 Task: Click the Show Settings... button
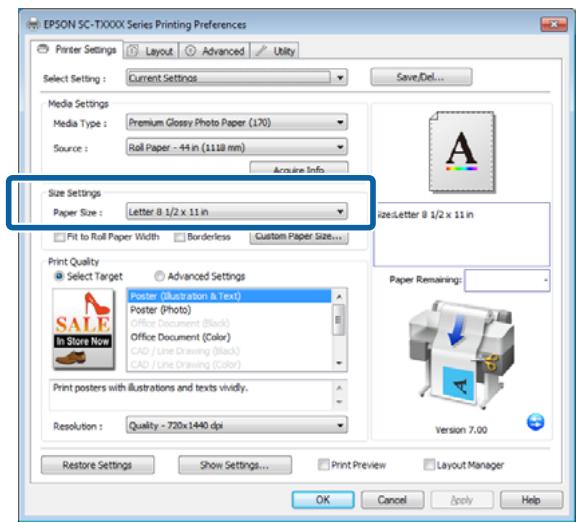(x=235, y=465)
